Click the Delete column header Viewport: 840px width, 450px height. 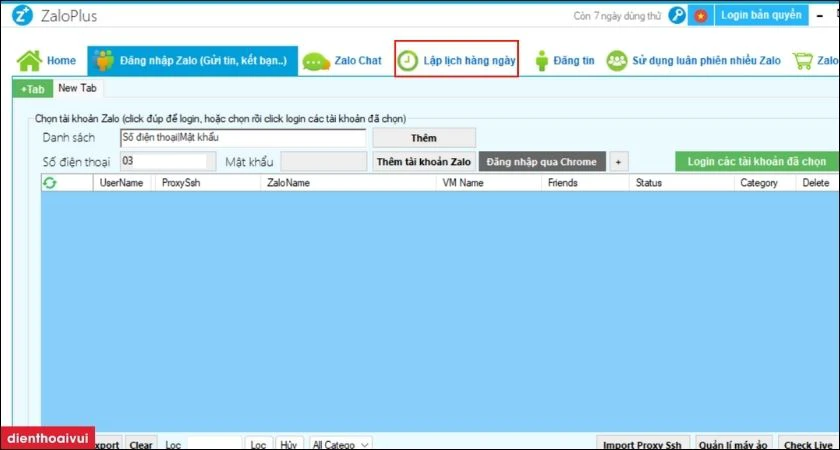tap(816, 183)
